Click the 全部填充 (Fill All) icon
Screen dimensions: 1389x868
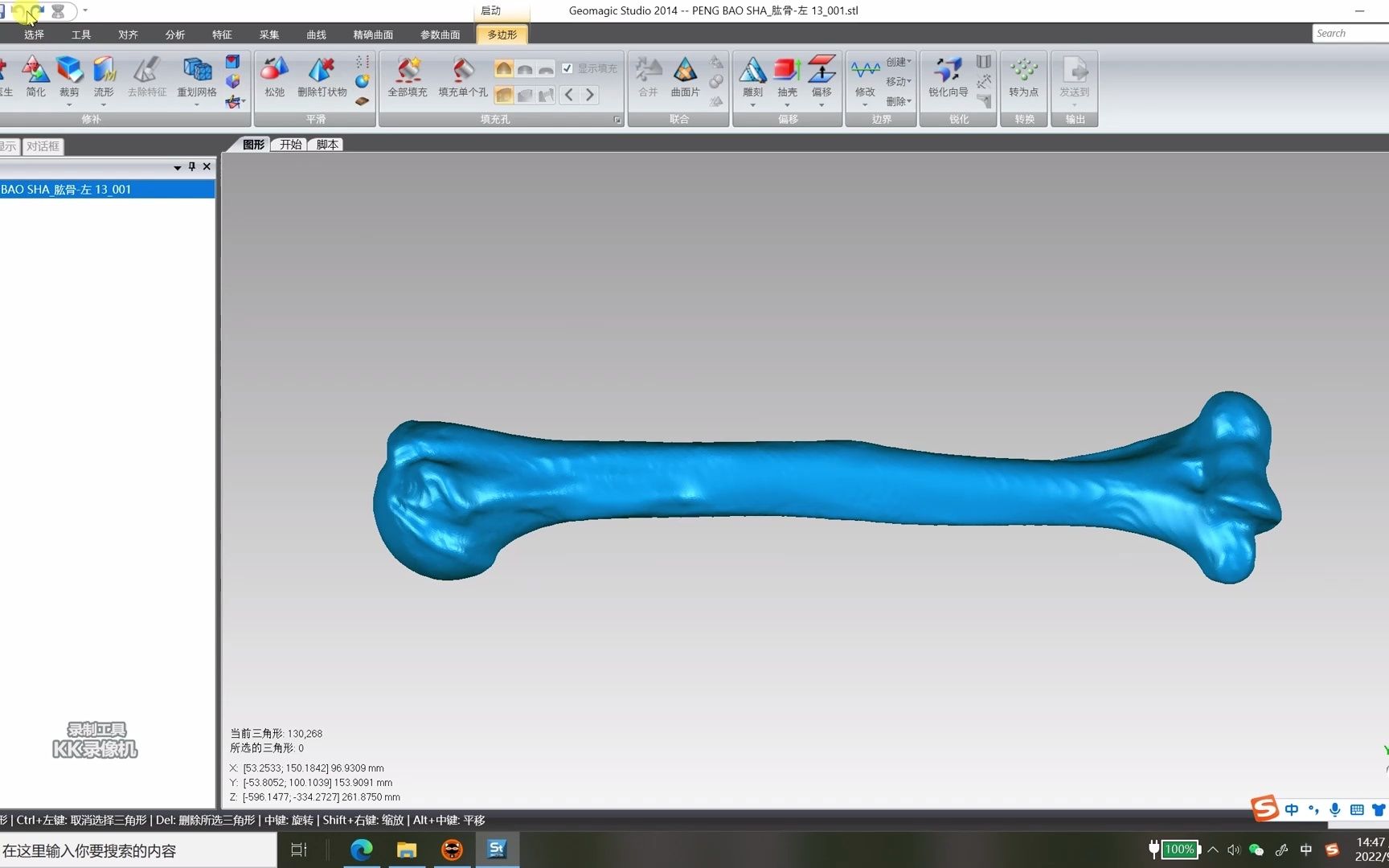click(408, 71)
